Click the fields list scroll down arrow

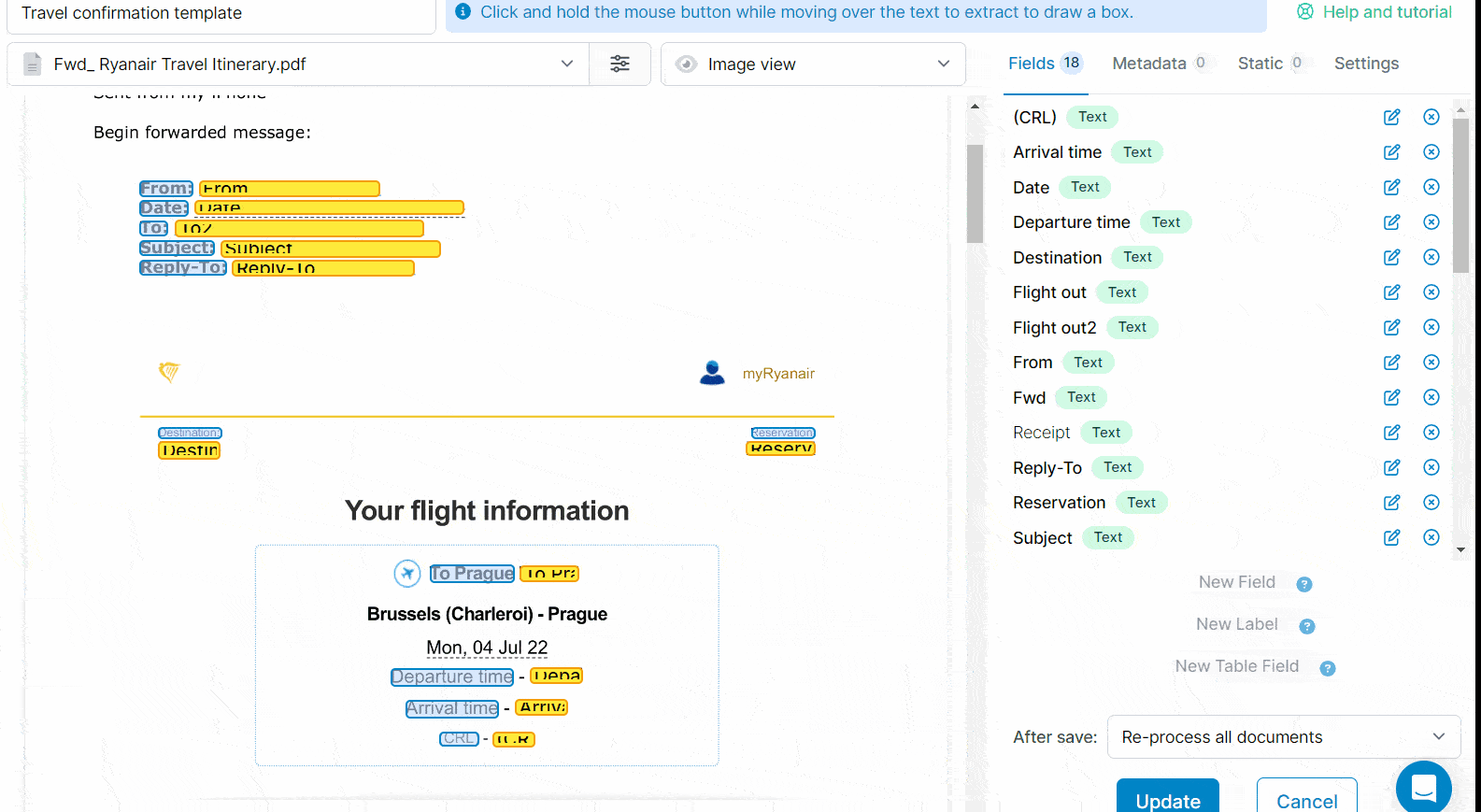(1460, 550)
